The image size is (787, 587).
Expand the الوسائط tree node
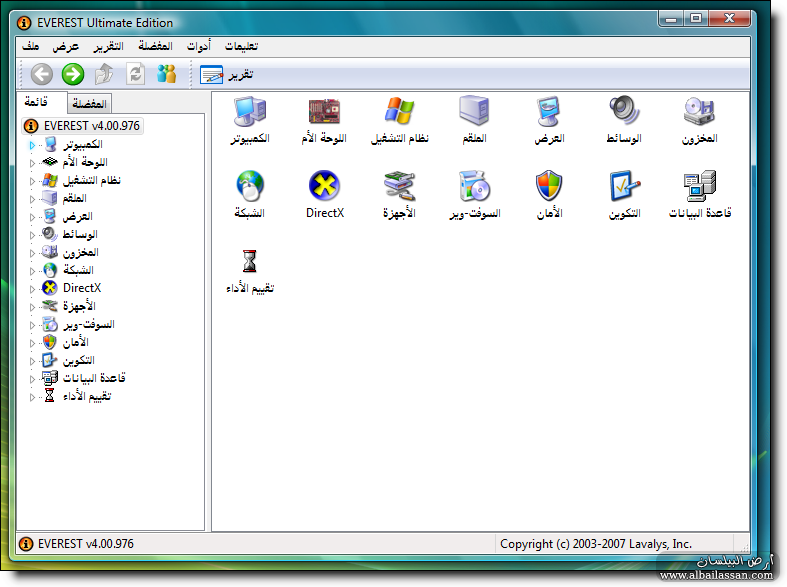pyautogui.click(x=32, y=235)
